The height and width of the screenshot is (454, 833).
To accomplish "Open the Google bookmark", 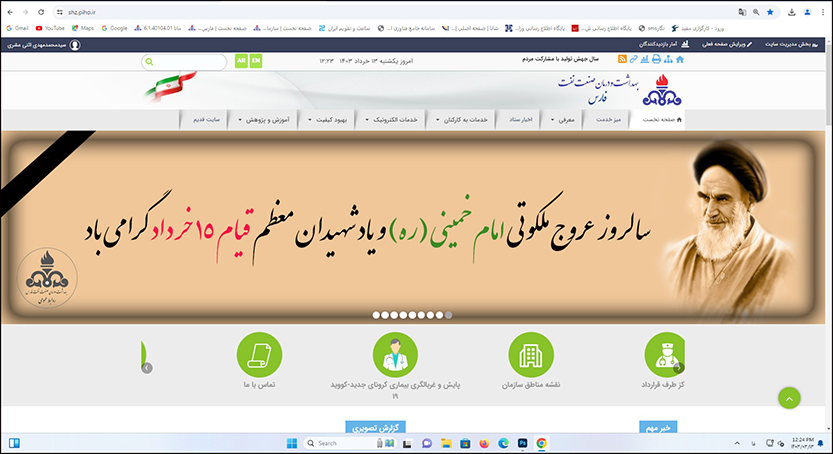I will point(114,28).
